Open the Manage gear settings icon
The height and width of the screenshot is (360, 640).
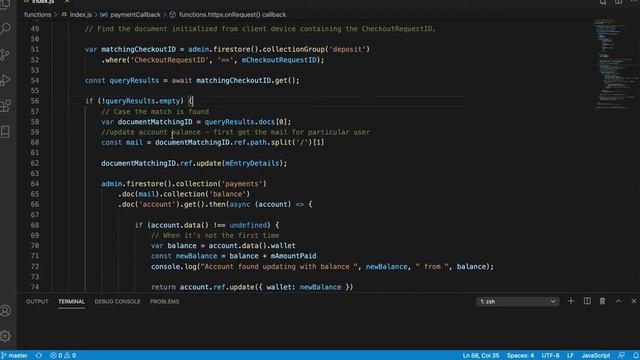click(x=6, y=336)
